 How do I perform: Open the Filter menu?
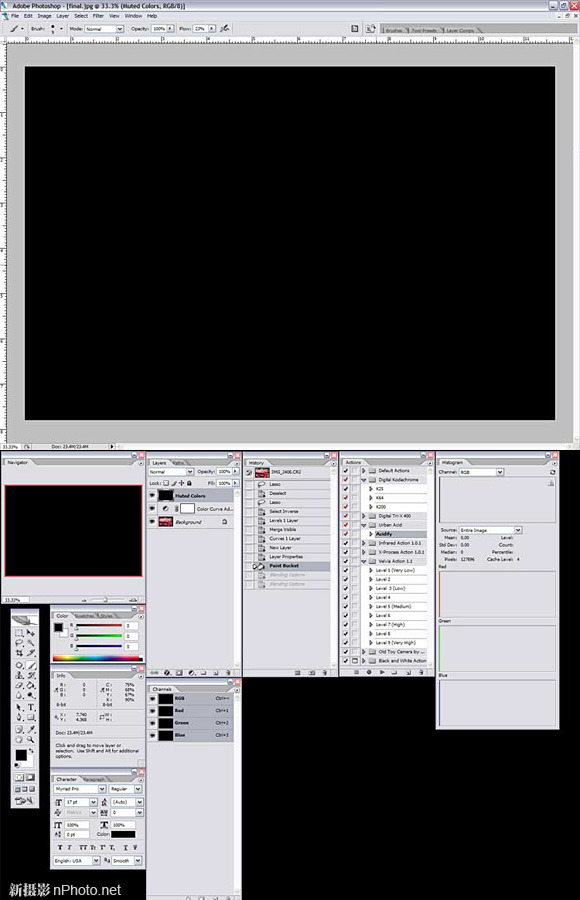(x=98, y=16)
